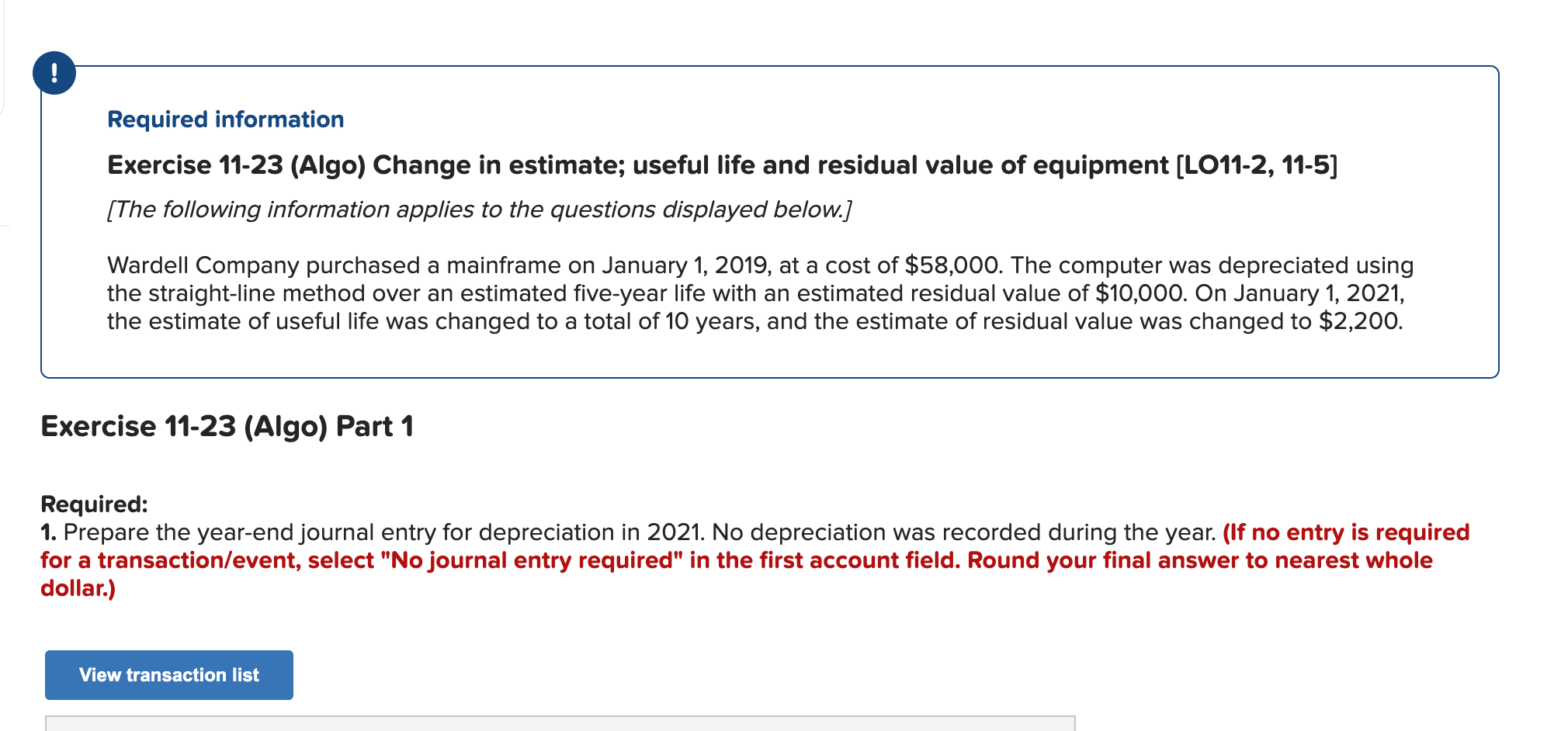Click inside the gray journal entry area

(x=543, y=723)
